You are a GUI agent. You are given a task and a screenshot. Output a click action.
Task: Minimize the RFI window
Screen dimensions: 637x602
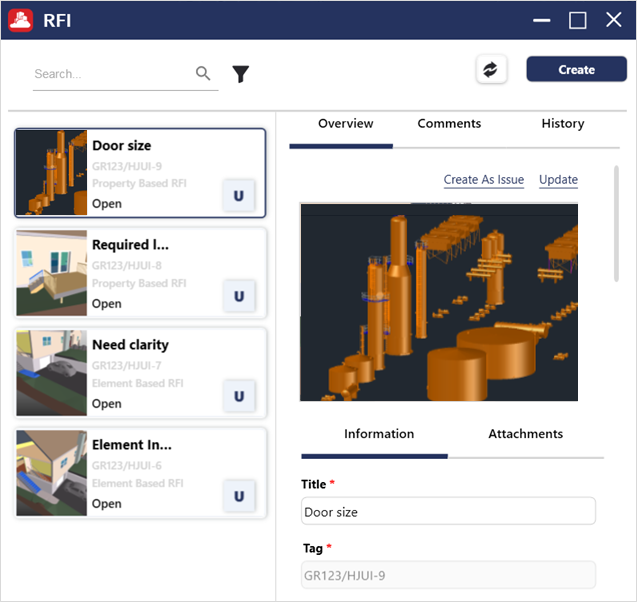[x=542, y=20]
